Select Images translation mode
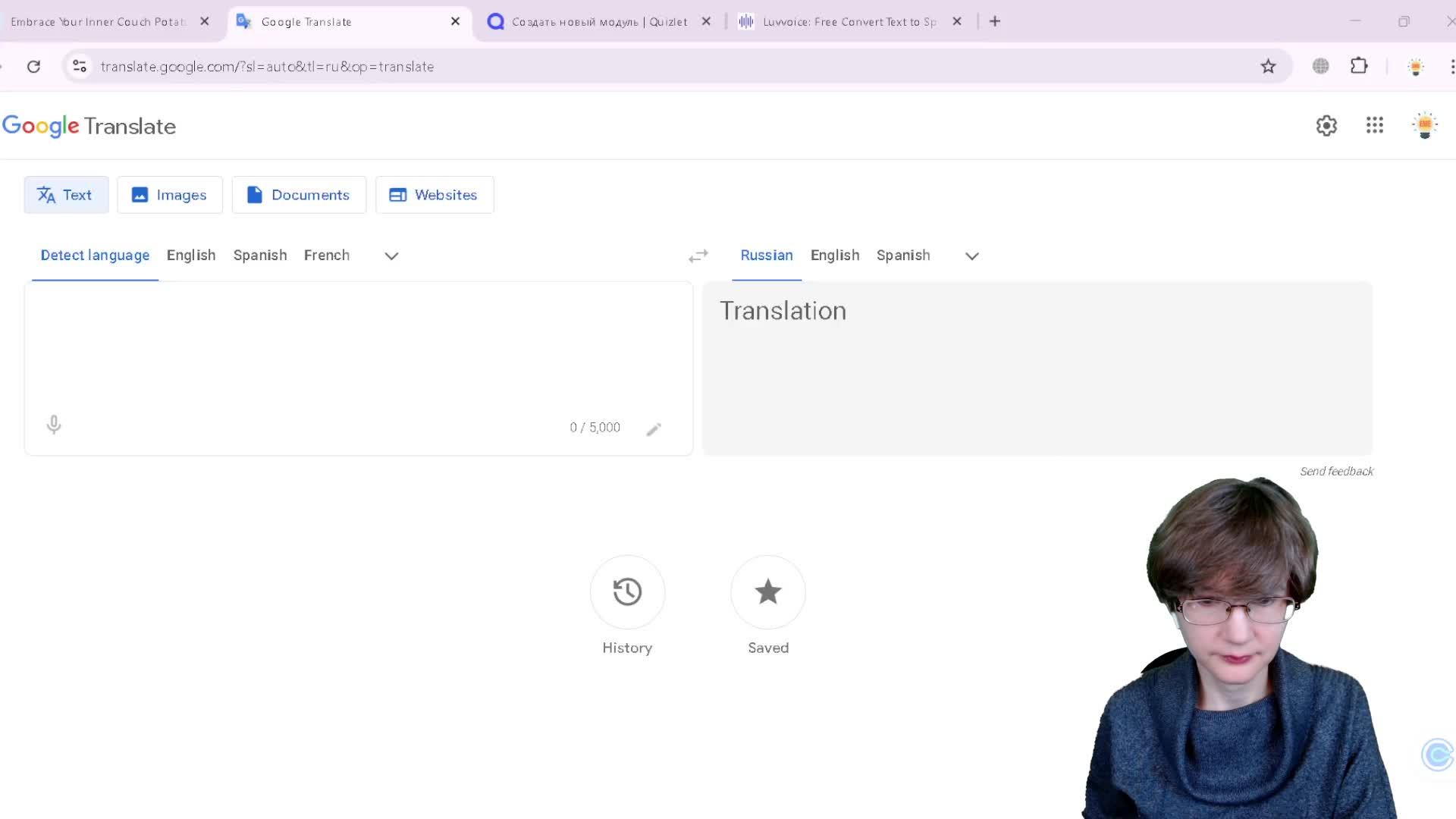Screen dimensions: 1456x819 (x=170, y=195)
